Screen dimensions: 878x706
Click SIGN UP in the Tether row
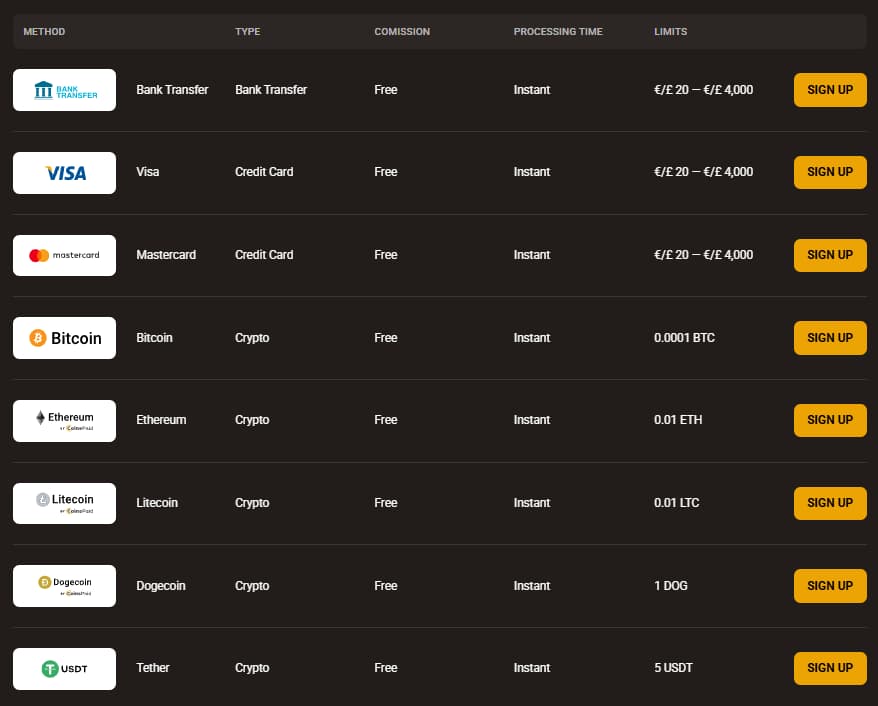click(x=830, y=668)
